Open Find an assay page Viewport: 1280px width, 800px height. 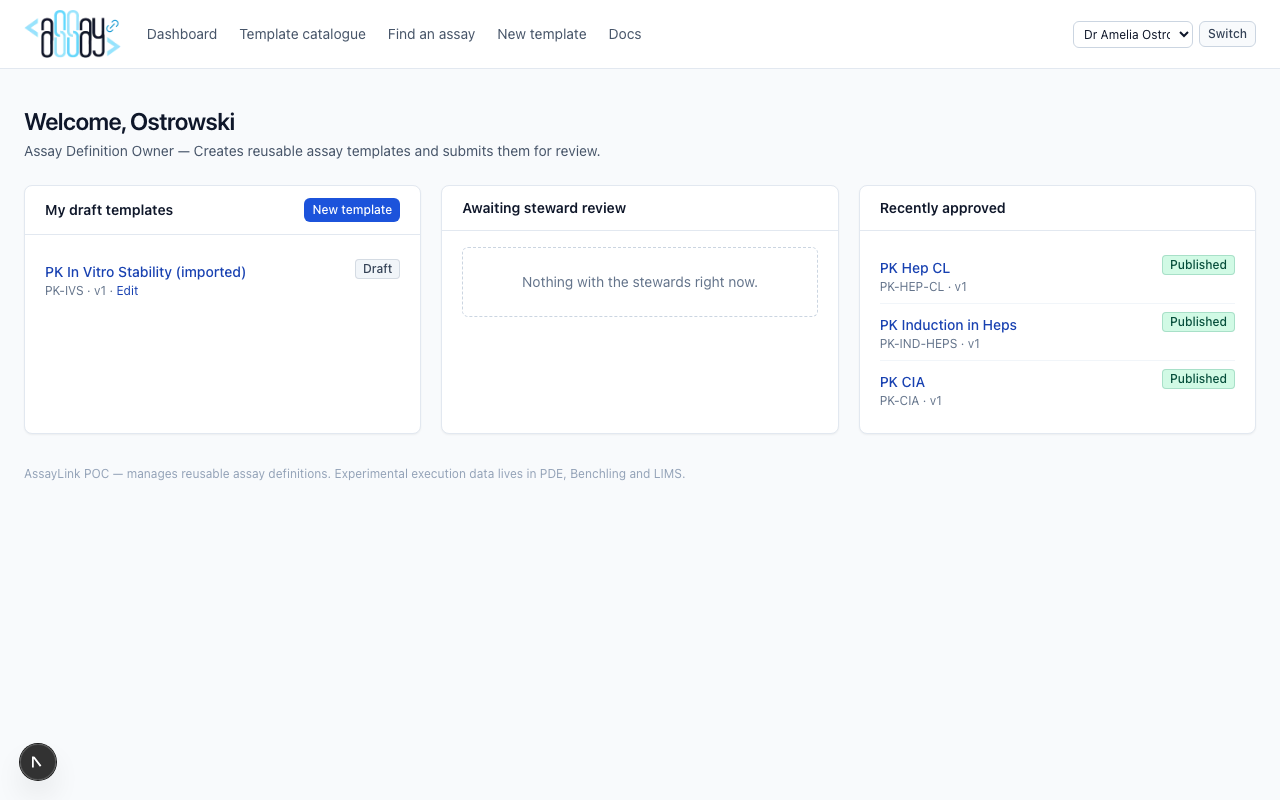(431, 34)
